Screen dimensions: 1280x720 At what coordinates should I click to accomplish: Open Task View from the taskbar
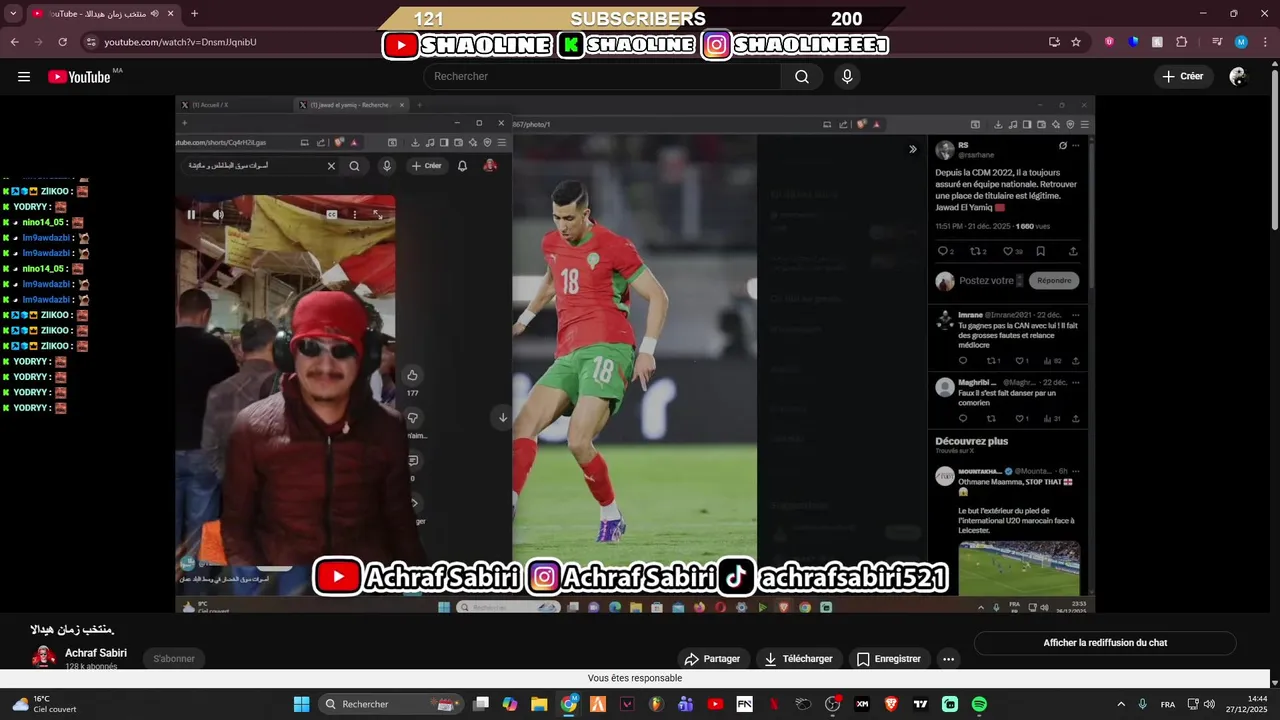tap(481, 704)
